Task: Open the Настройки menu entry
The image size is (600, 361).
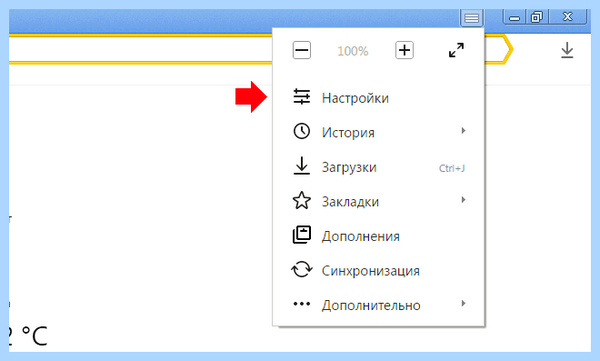Action: coord(378,98)
